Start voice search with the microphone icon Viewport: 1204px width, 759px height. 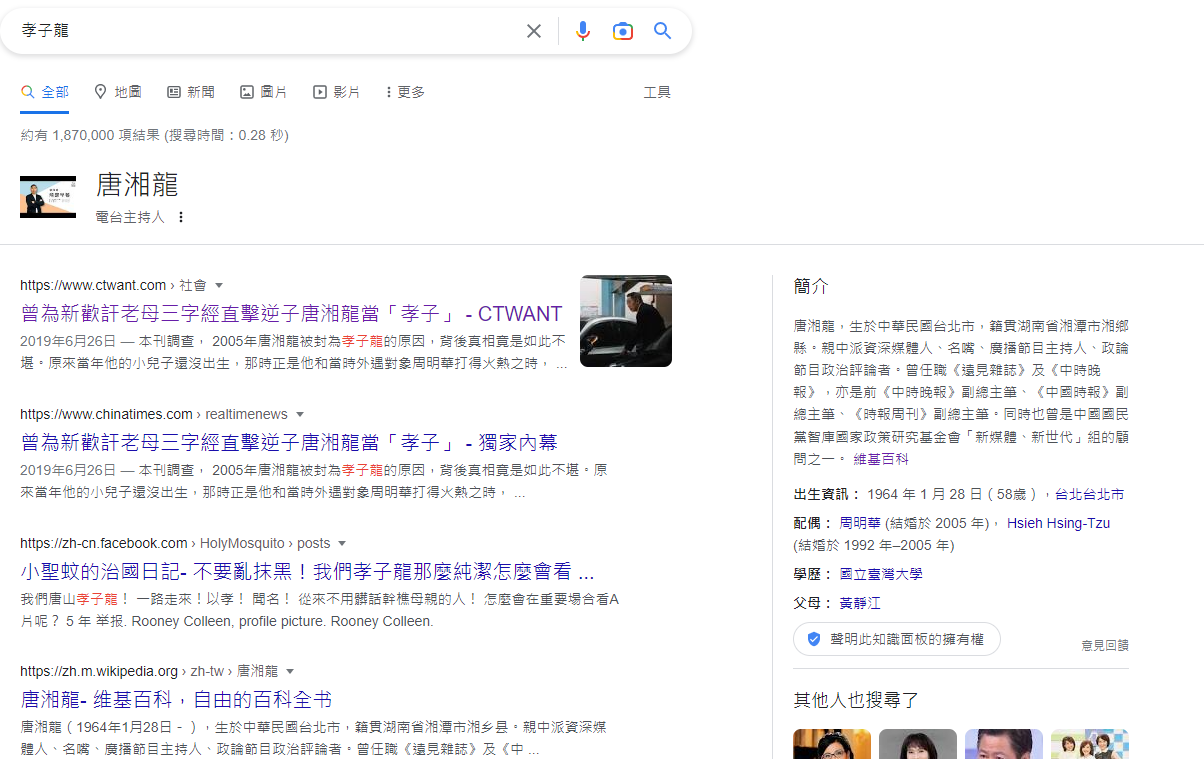point(583,31)
